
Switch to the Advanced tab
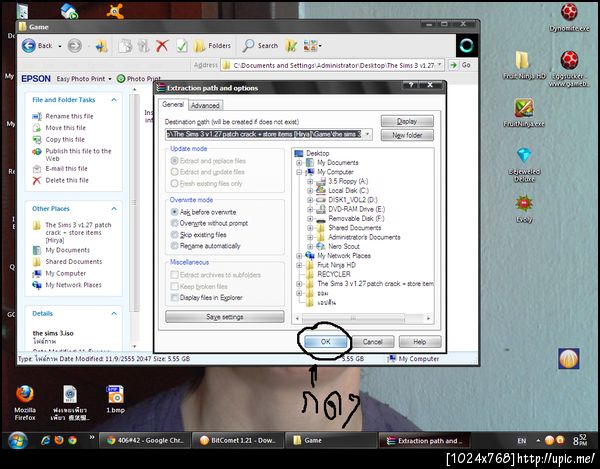205,106
